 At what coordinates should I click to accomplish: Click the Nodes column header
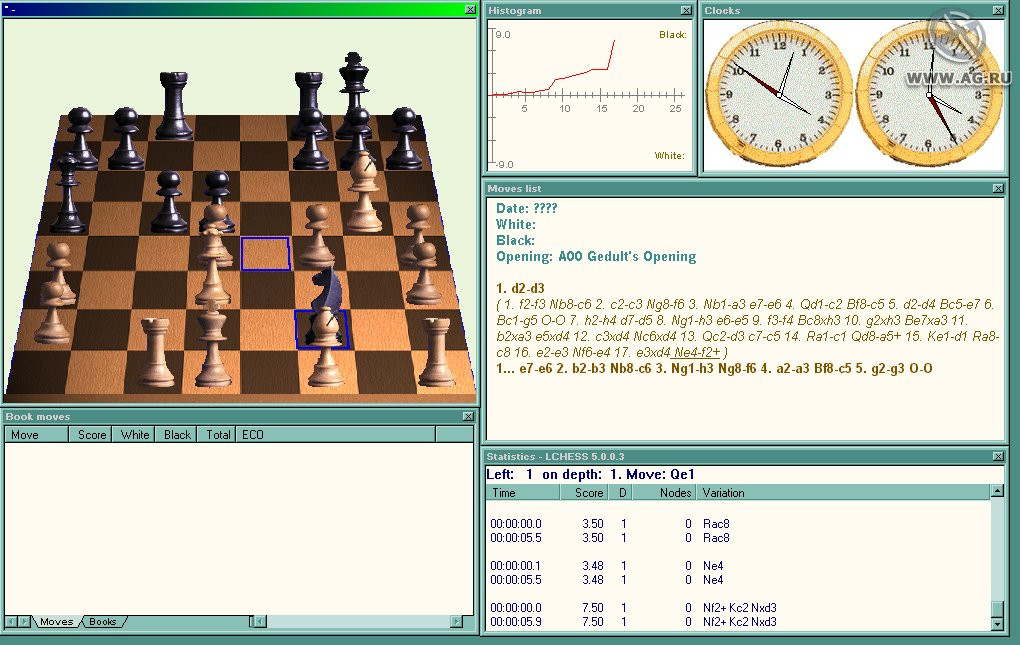tap(665, 493)
